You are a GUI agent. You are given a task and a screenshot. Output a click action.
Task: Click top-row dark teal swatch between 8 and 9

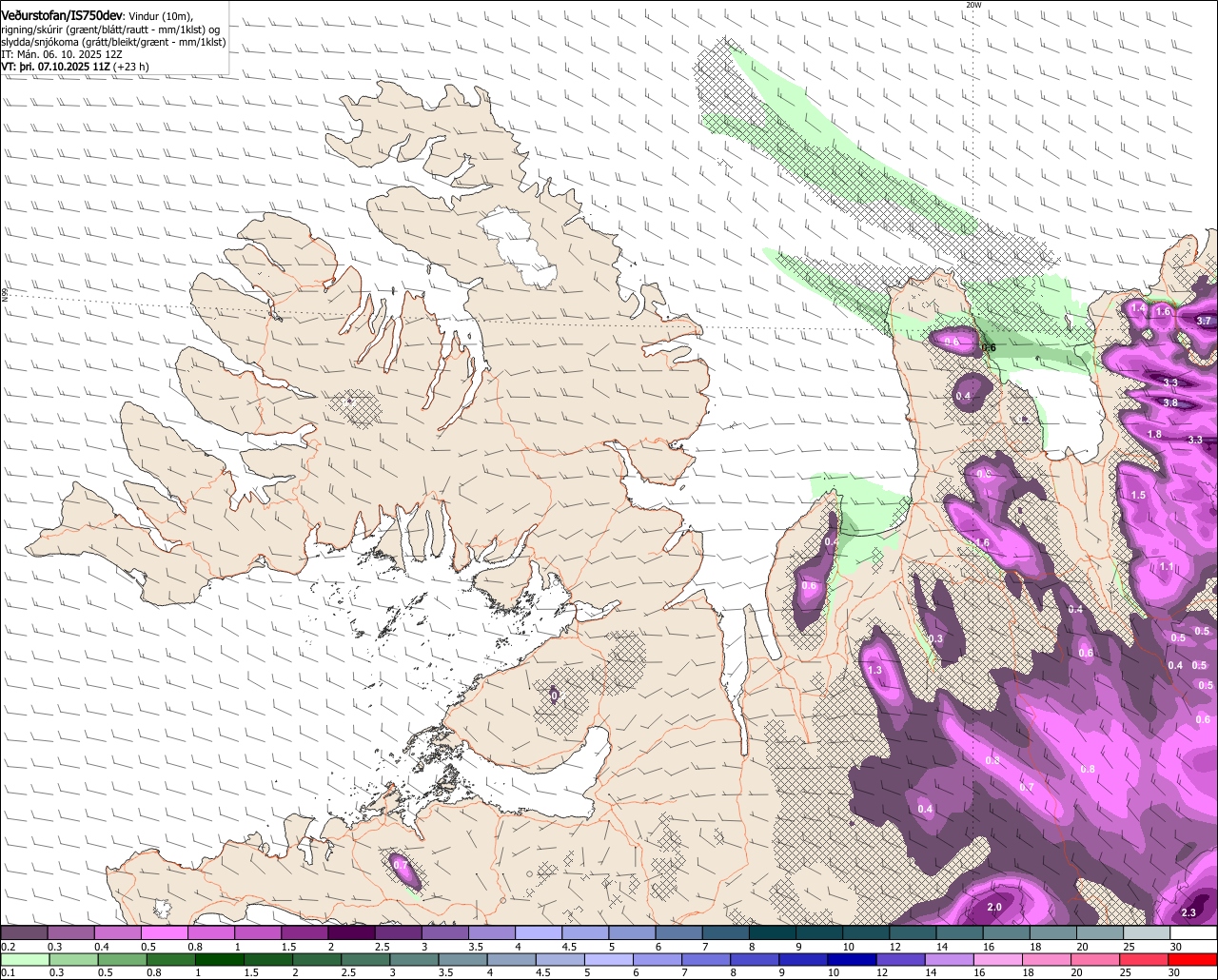(x=773, y=932)
